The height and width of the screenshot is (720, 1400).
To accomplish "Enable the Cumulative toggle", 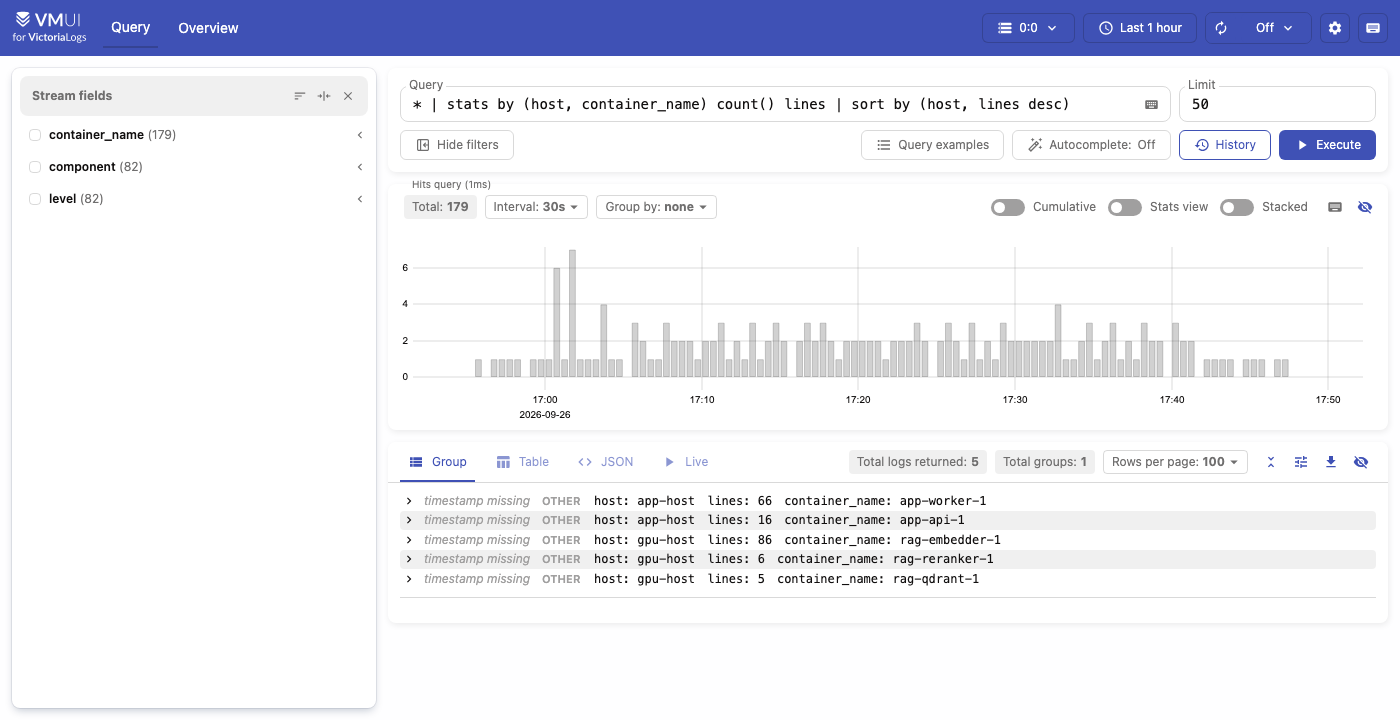I will 1008,207.
